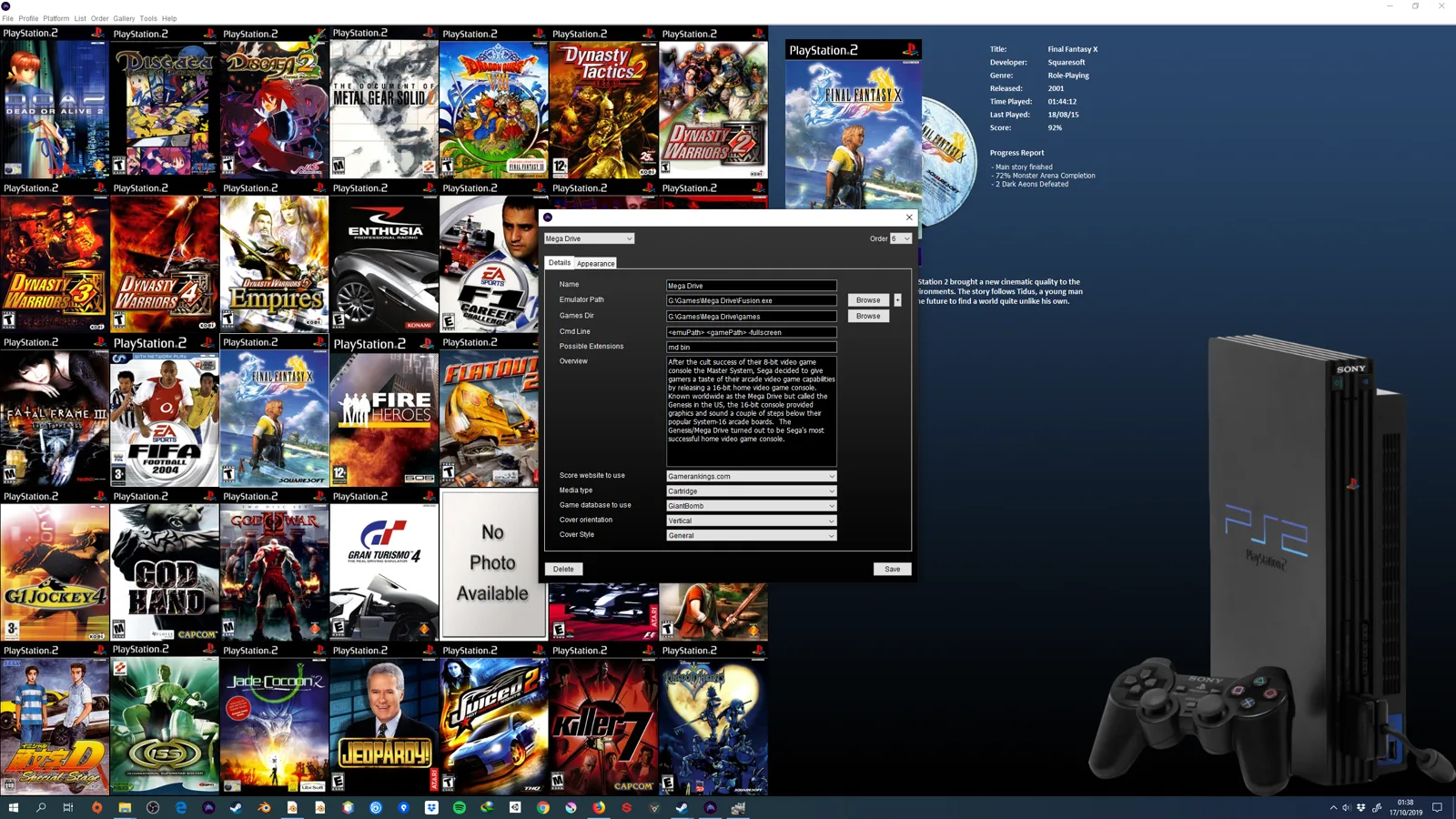
Task: Select the FIFA Football 2004 cover
Action: pyautogui.click(x=165, y=411)
